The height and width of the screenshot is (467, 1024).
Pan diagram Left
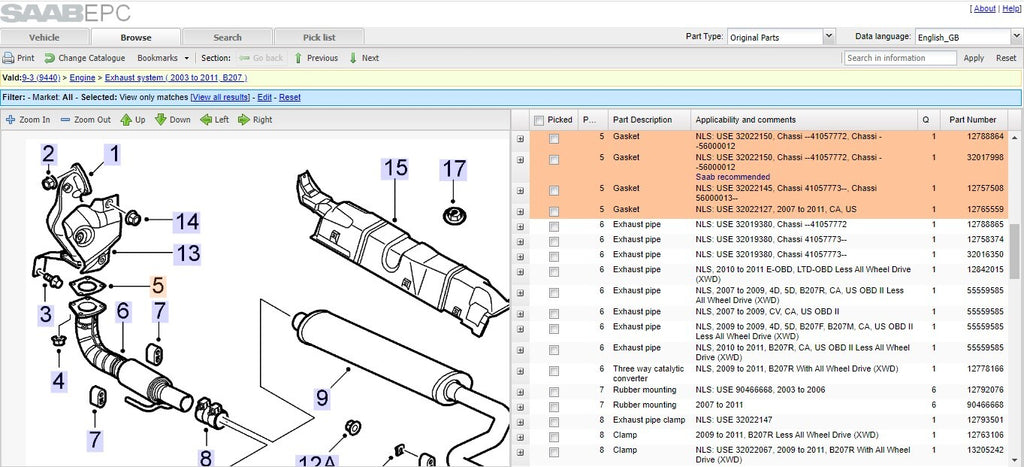[x=215, y=120]
